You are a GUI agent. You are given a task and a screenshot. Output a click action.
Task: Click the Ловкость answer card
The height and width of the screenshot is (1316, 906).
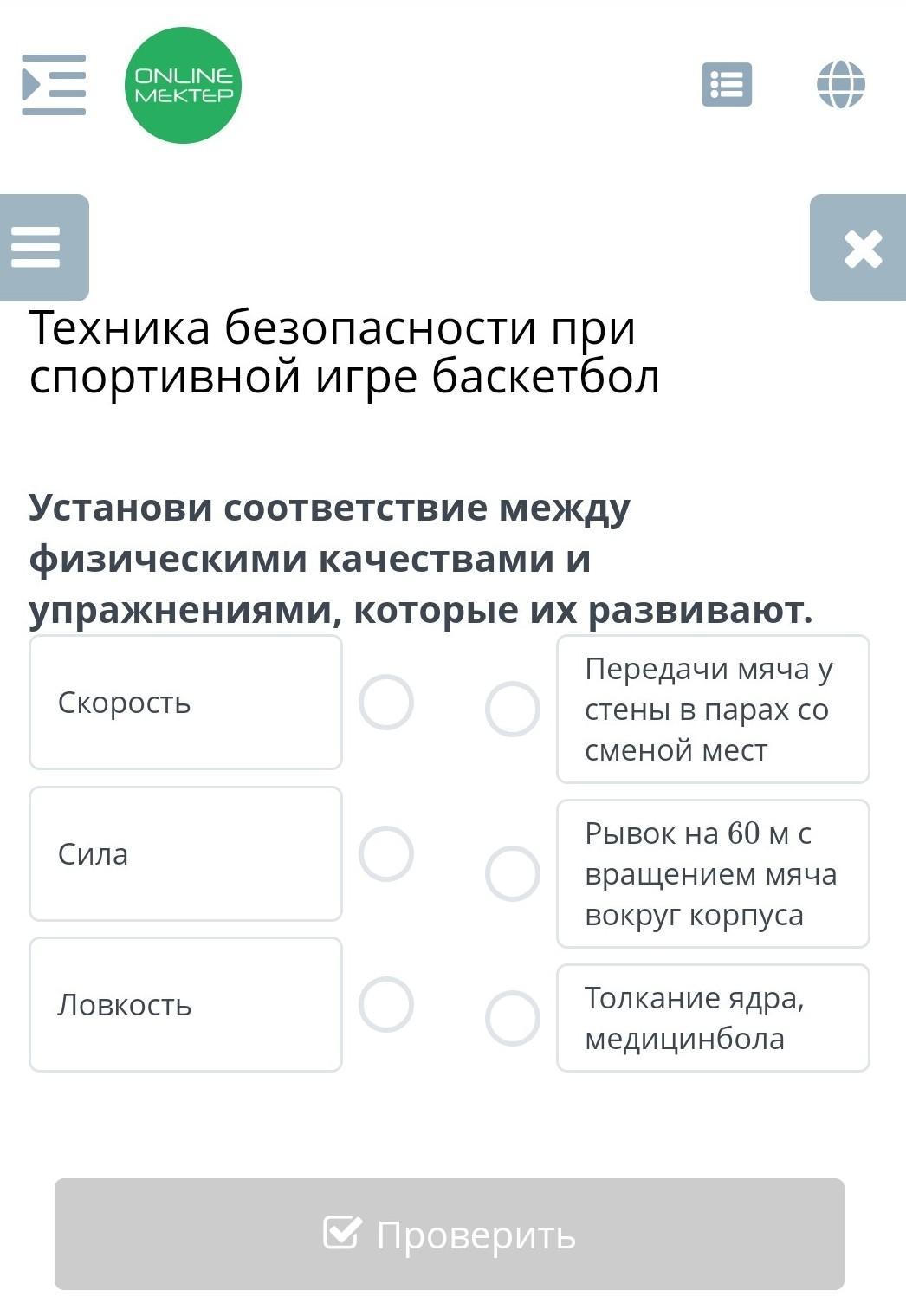pos(185,1004)
